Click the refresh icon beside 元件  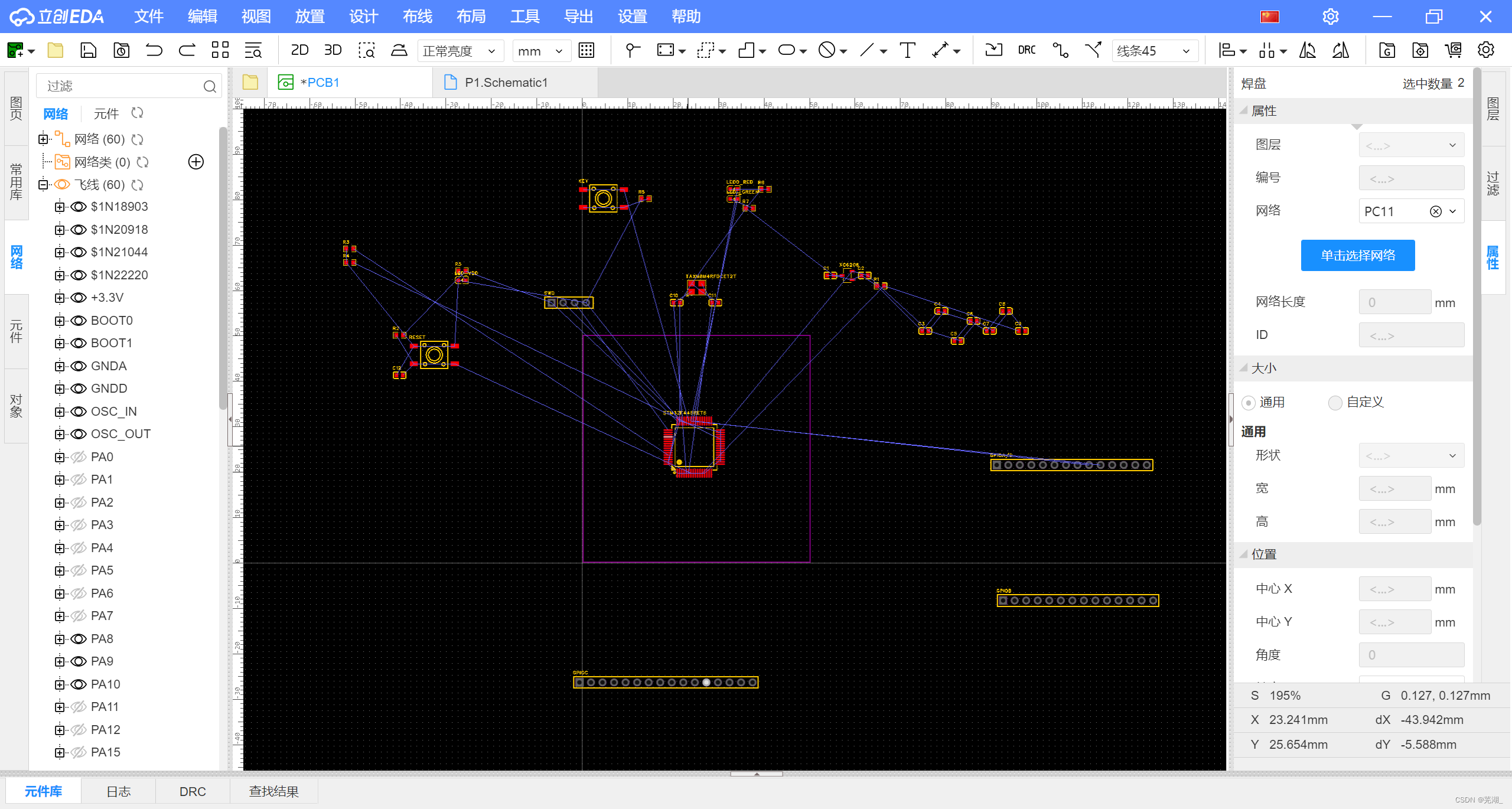pos(138,113)
